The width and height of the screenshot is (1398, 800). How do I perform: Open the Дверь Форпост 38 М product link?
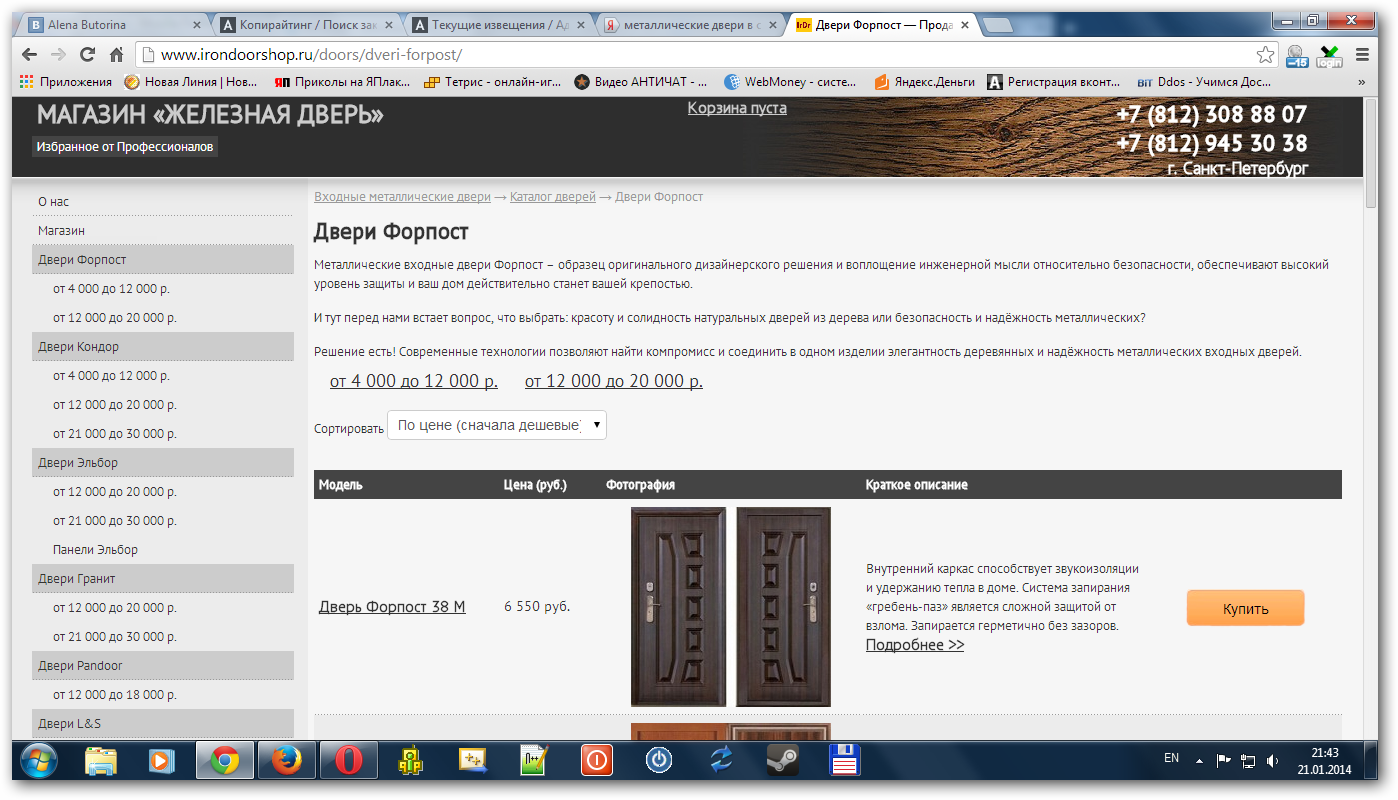coord(392,606)
